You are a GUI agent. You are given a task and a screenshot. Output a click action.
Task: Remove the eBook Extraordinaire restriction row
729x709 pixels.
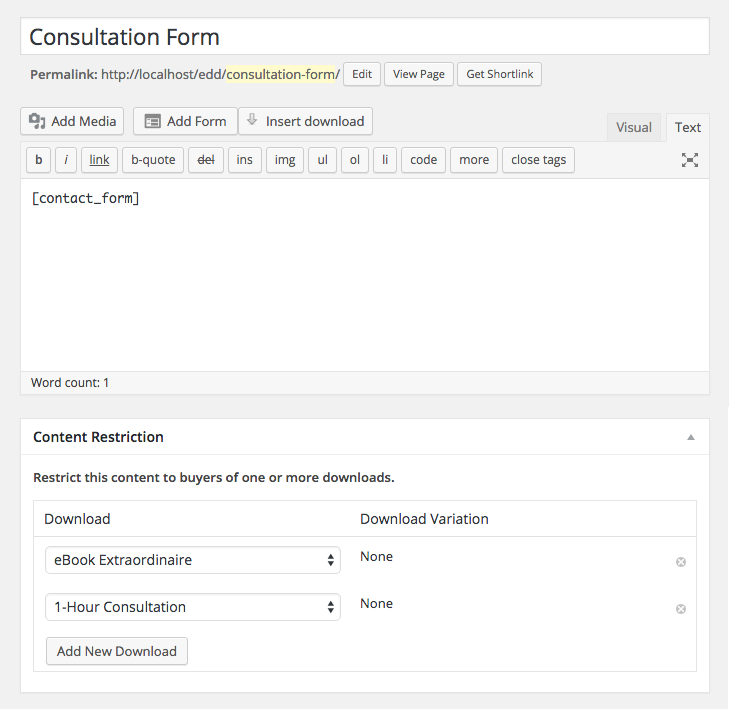(x=681, y=562)
